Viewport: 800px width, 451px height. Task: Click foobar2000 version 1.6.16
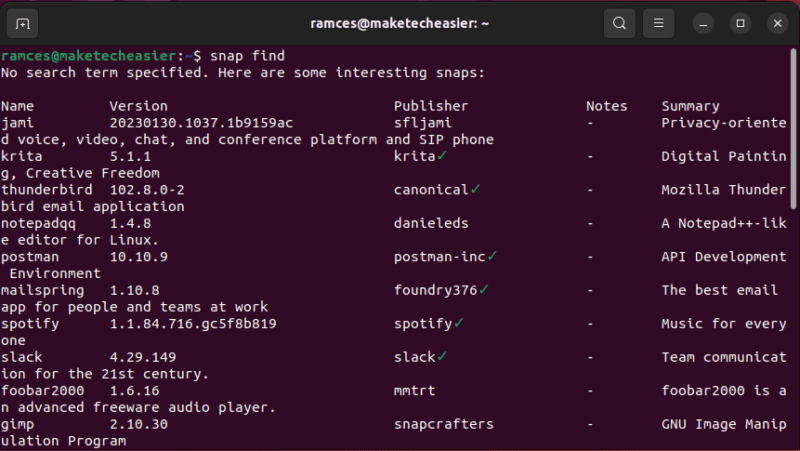pos(134,391)
